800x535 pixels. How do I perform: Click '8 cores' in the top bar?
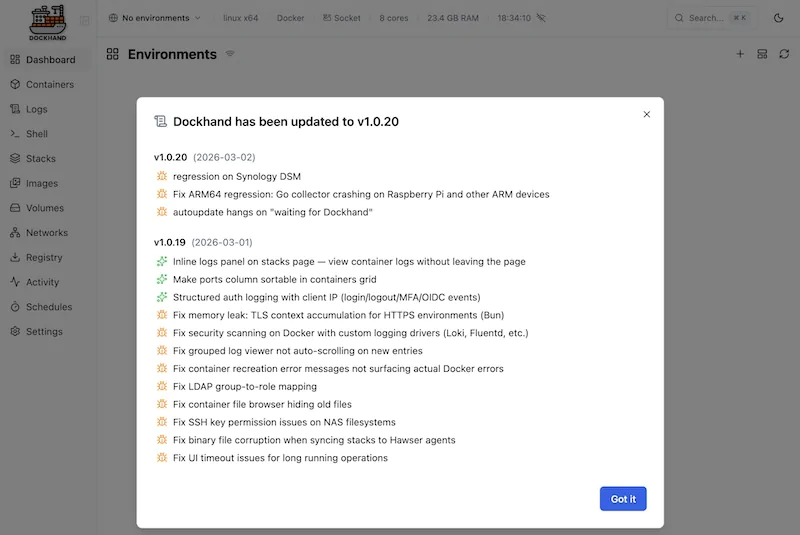tap(393, 18)
